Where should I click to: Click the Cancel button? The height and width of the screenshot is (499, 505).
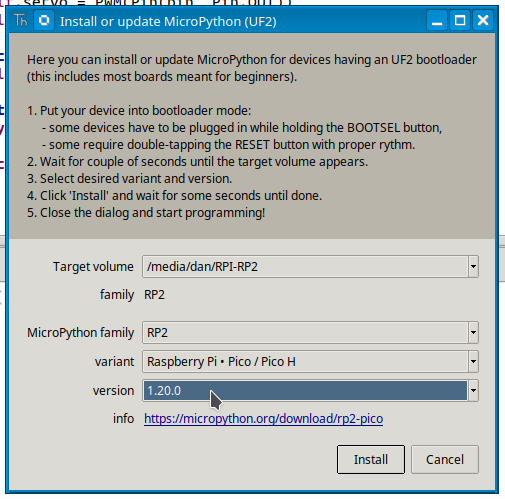pyautogui.click(x=445, y=459)
